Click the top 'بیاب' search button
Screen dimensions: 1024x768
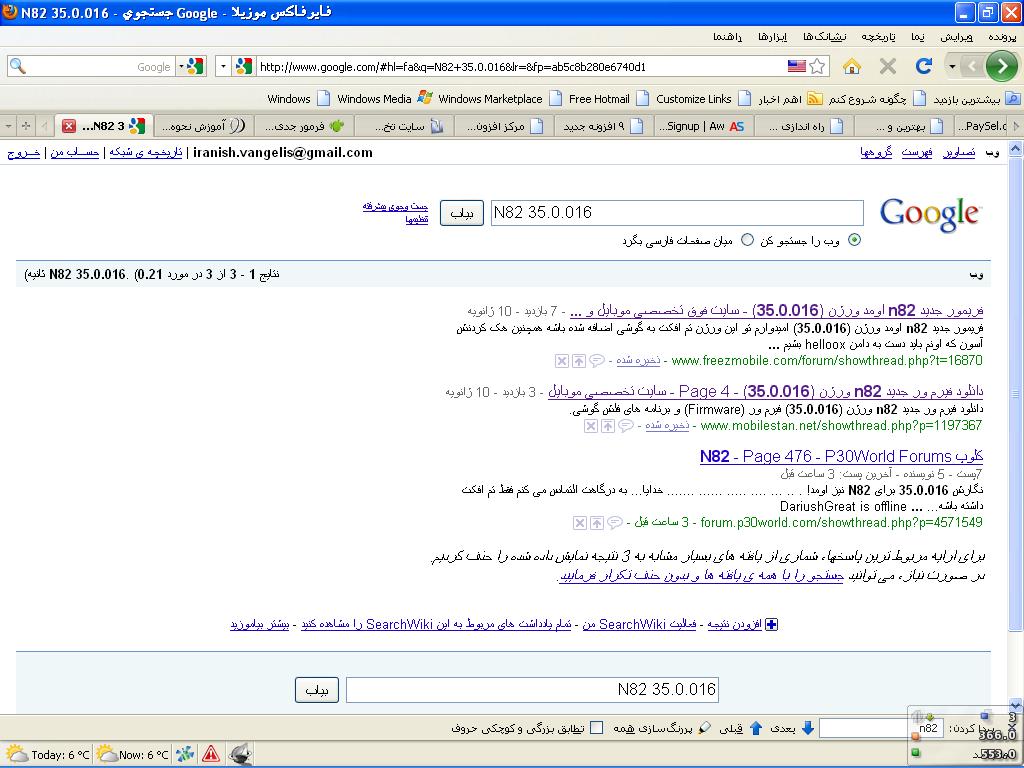point(462,213)
